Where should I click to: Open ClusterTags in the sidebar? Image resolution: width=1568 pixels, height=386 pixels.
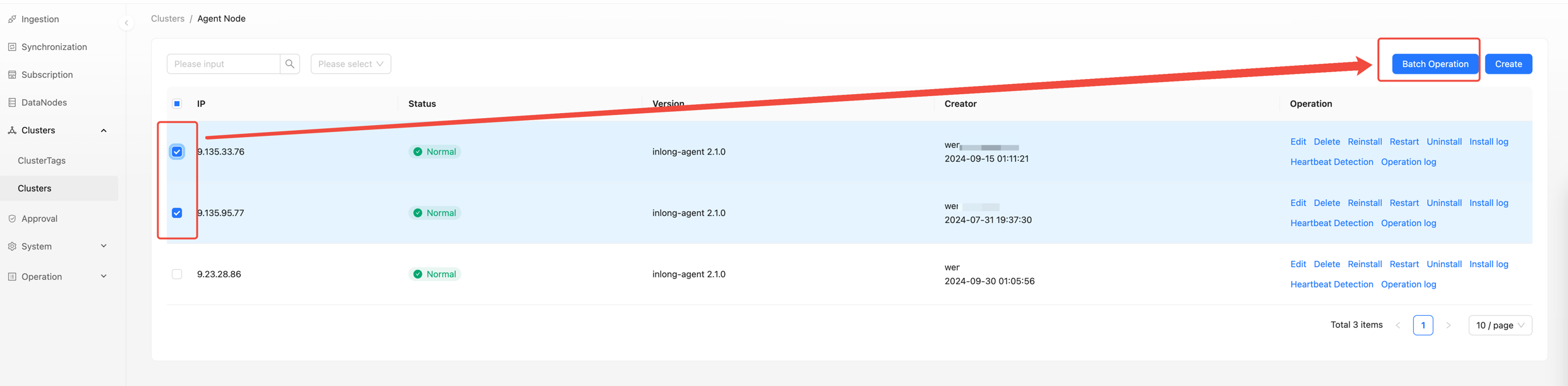[42, 160]
